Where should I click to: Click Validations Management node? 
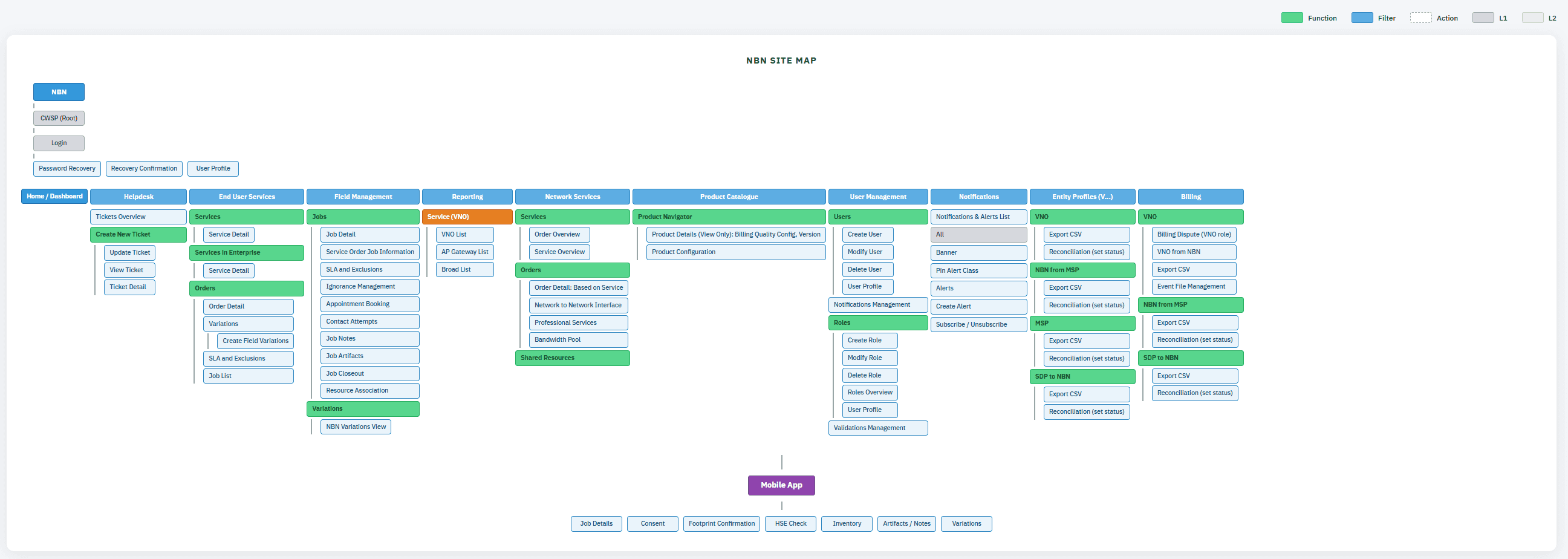879,428
